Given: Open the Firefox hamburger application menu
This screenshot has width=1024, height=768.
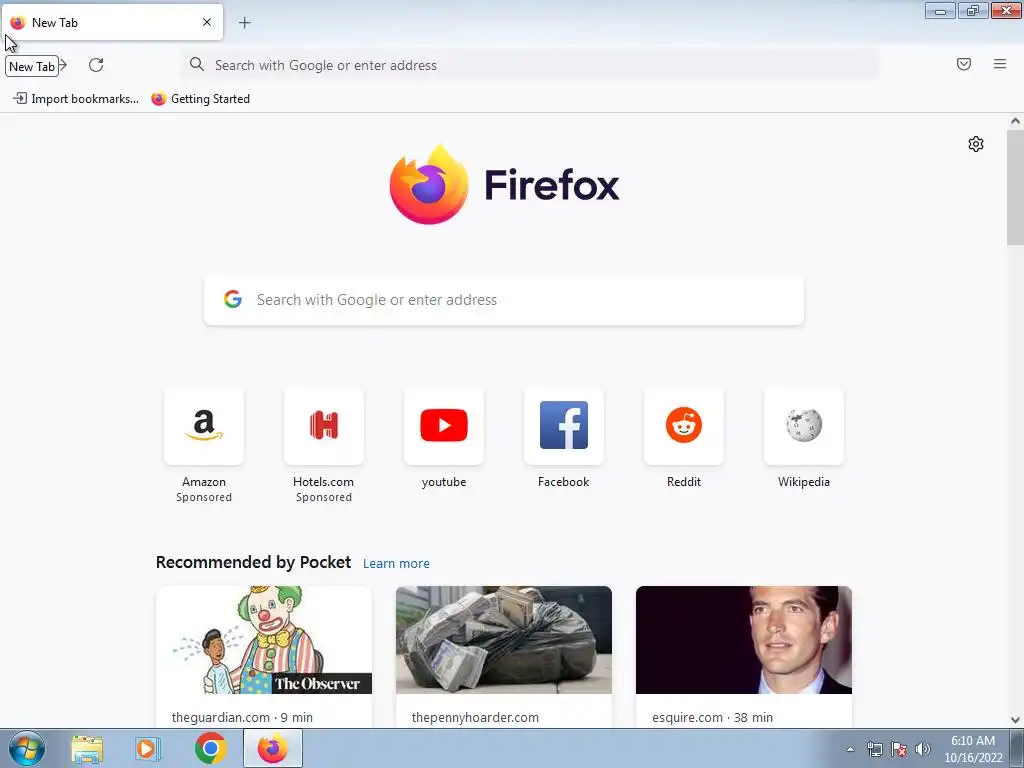Looking at the screenshot, I should 999,64.
